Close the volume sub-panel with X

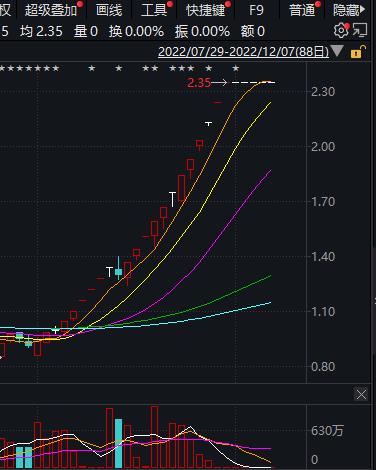click(361, 395)
